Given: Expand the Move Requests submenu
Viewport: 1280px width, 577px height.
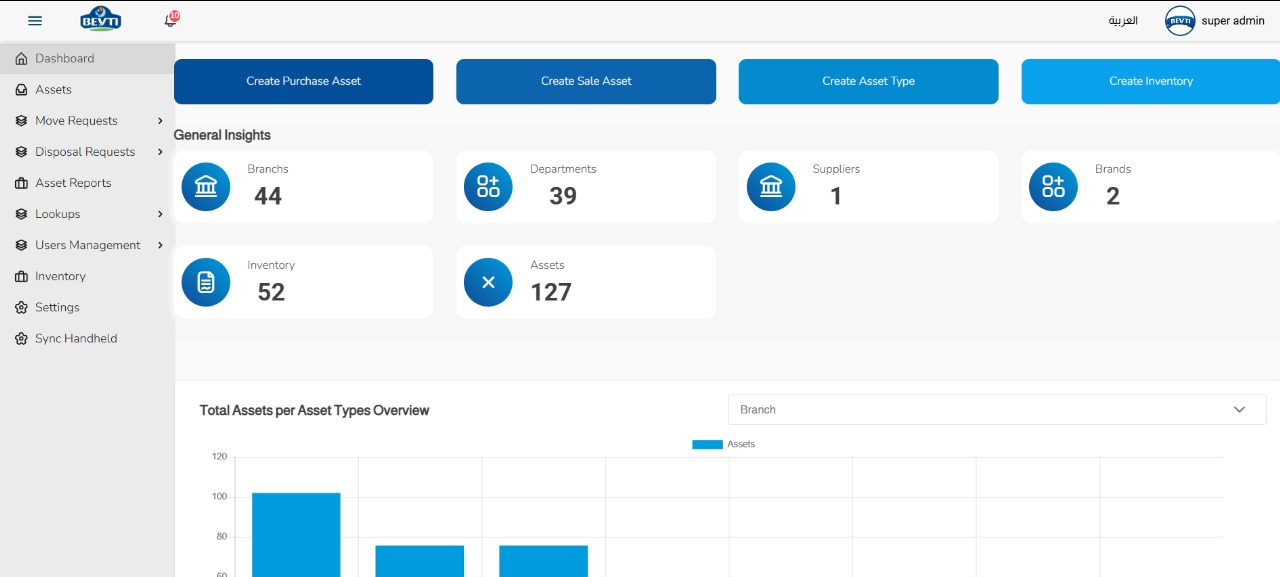Looking at the screenshot, I should [x=88, y=121].
